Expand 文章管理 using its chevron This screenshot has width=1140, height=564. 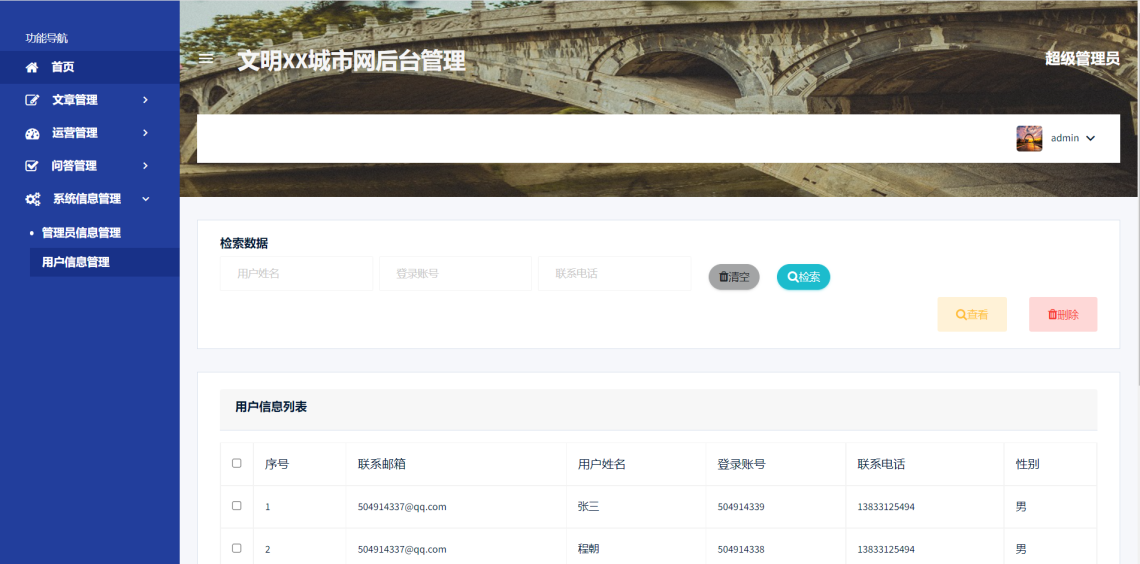pyautogui.click(x=145, y=100)
